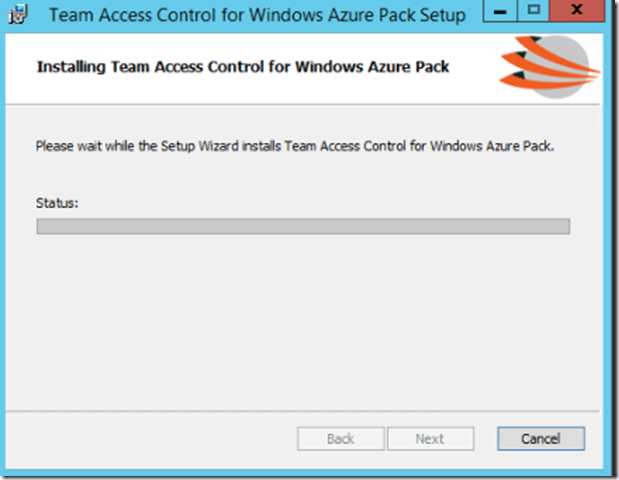619x480 pixels.
Task: Click the "Status:" label
Action: click(57, 203)
